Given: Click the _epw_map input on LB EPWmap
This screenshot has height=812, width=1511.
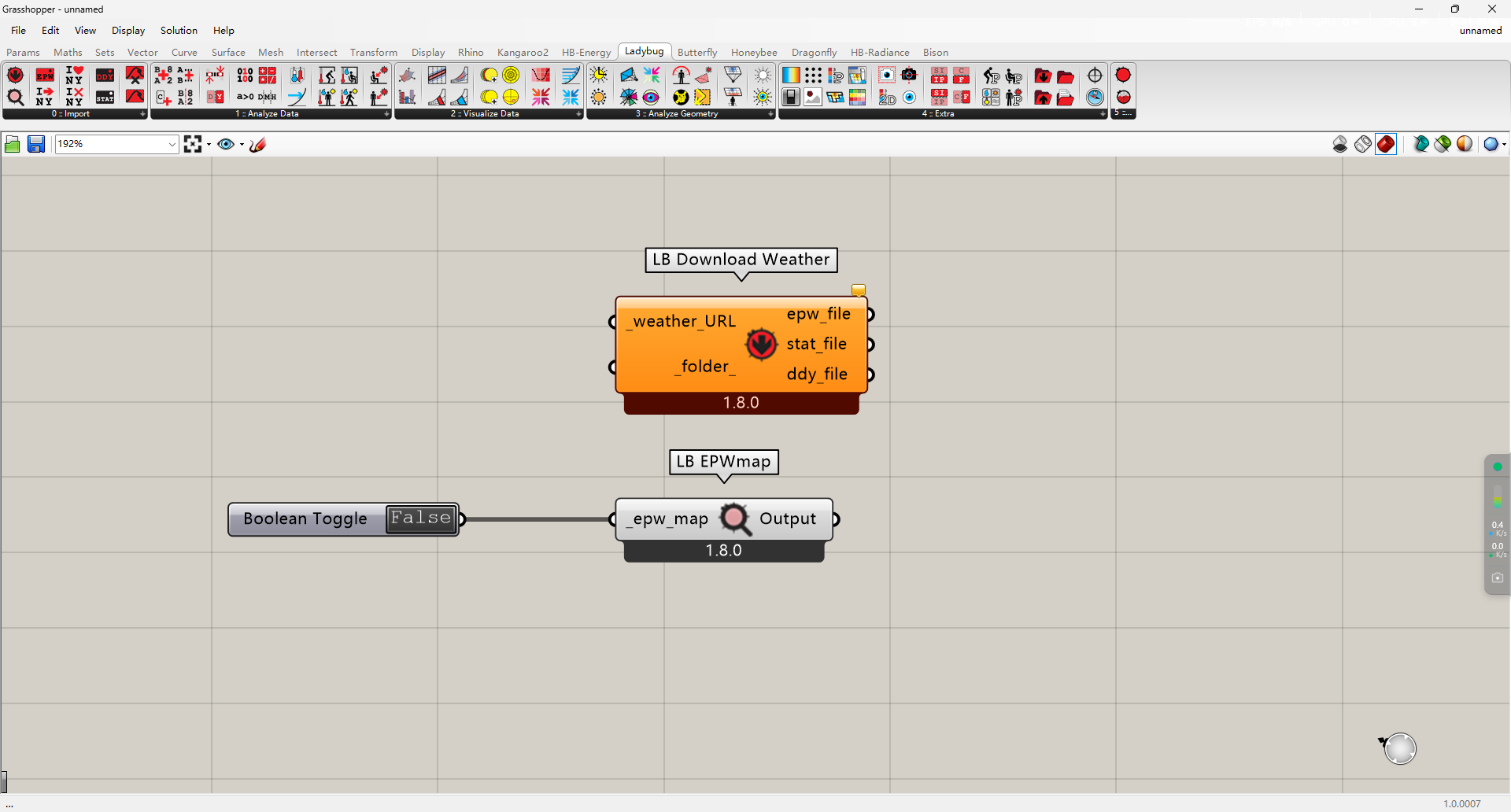Looking at the screenshot, I should pyautogui.click(x=668, y=519).
